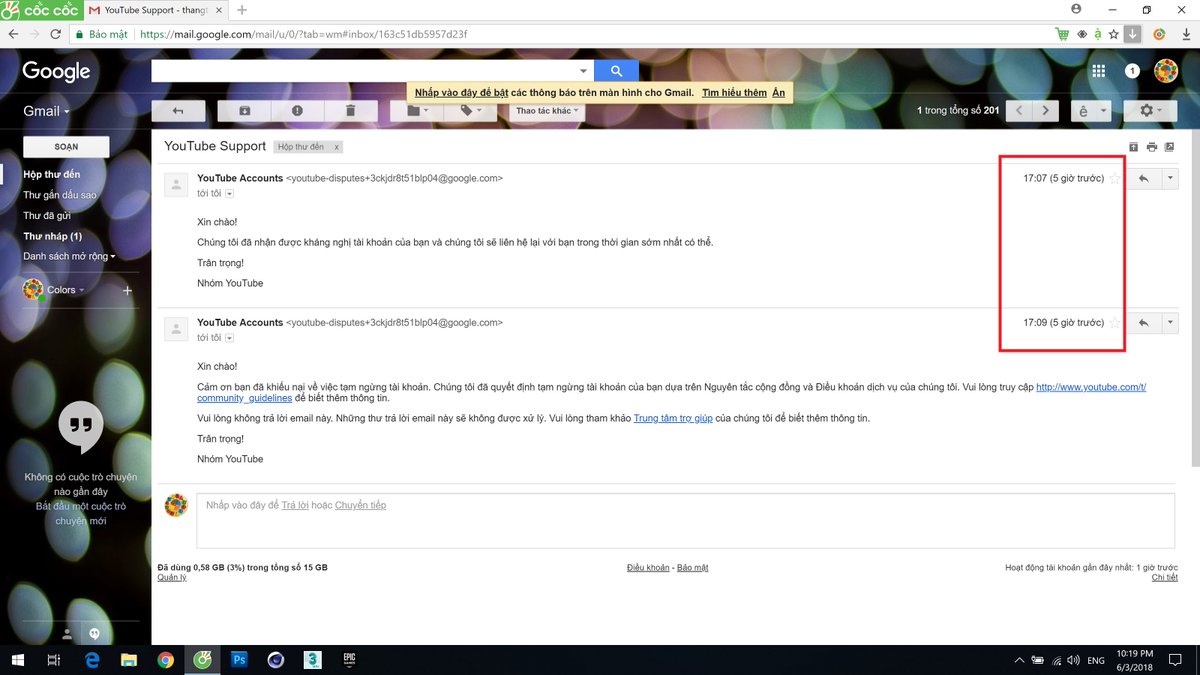Open the youtube.com community_guidelines link
The image size is (1200, 675).
coord(1091,387)
